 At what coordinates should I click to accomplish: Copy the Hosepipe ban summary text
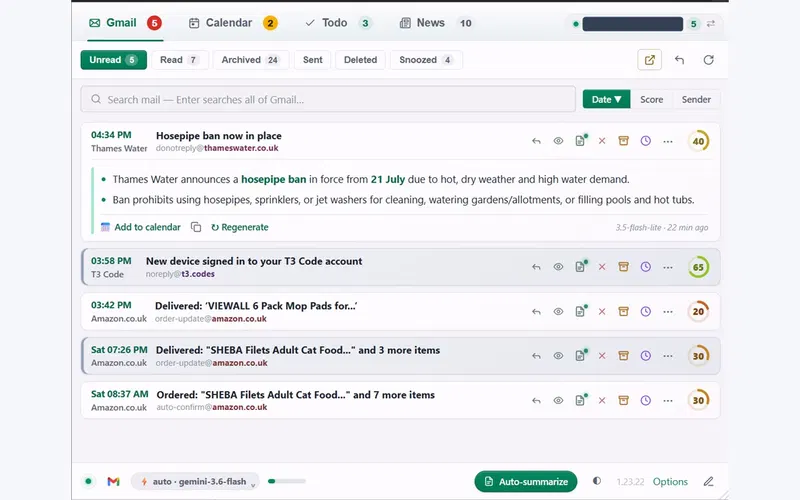click(196, 227)
